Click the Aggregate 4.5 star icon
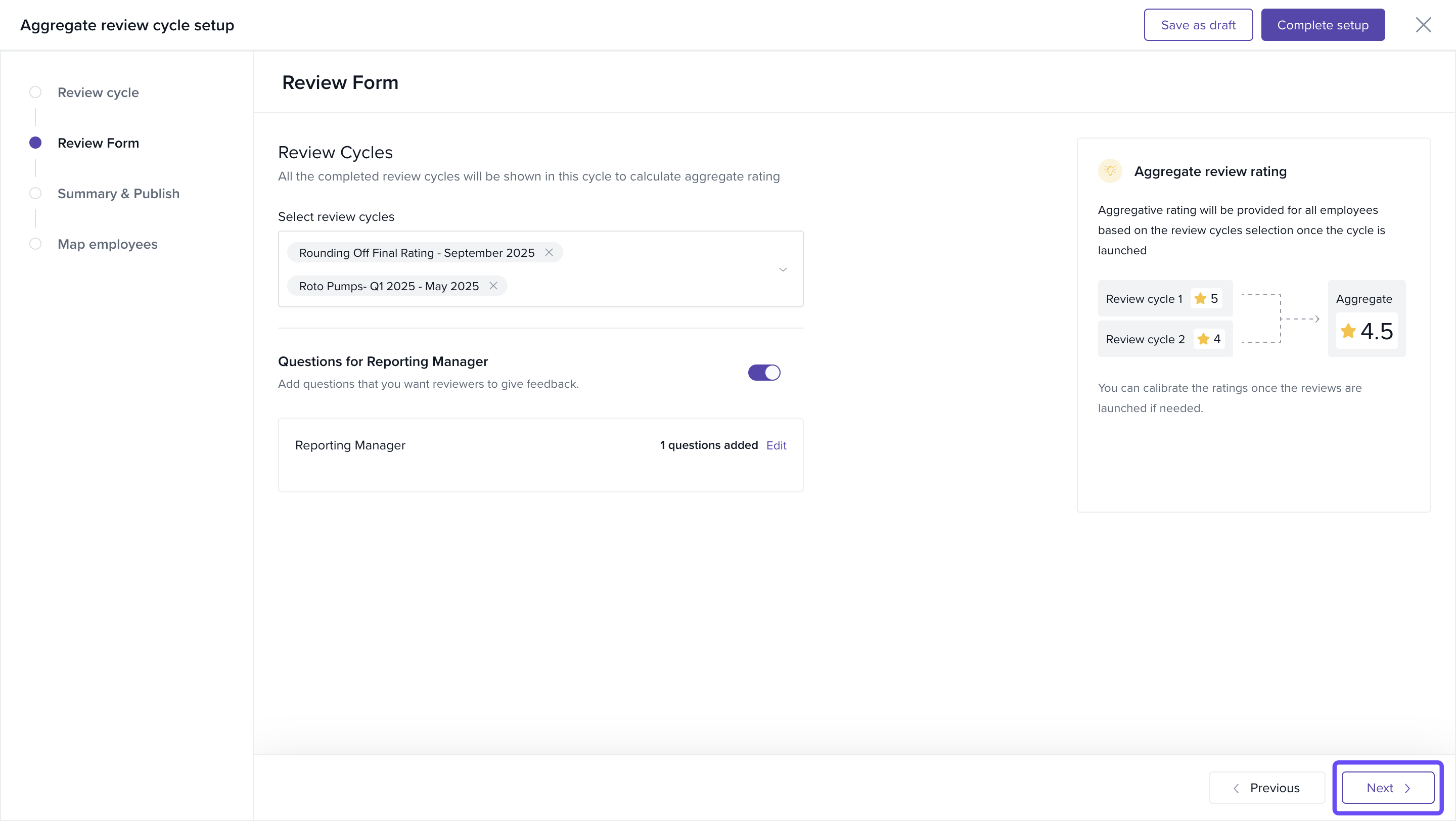The height and width of the screenshot is (821, 1456). 1348,331
